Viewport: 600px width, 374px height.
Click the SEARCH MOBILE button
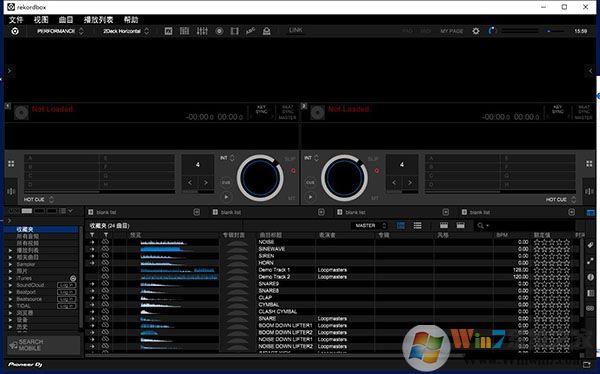44,345
